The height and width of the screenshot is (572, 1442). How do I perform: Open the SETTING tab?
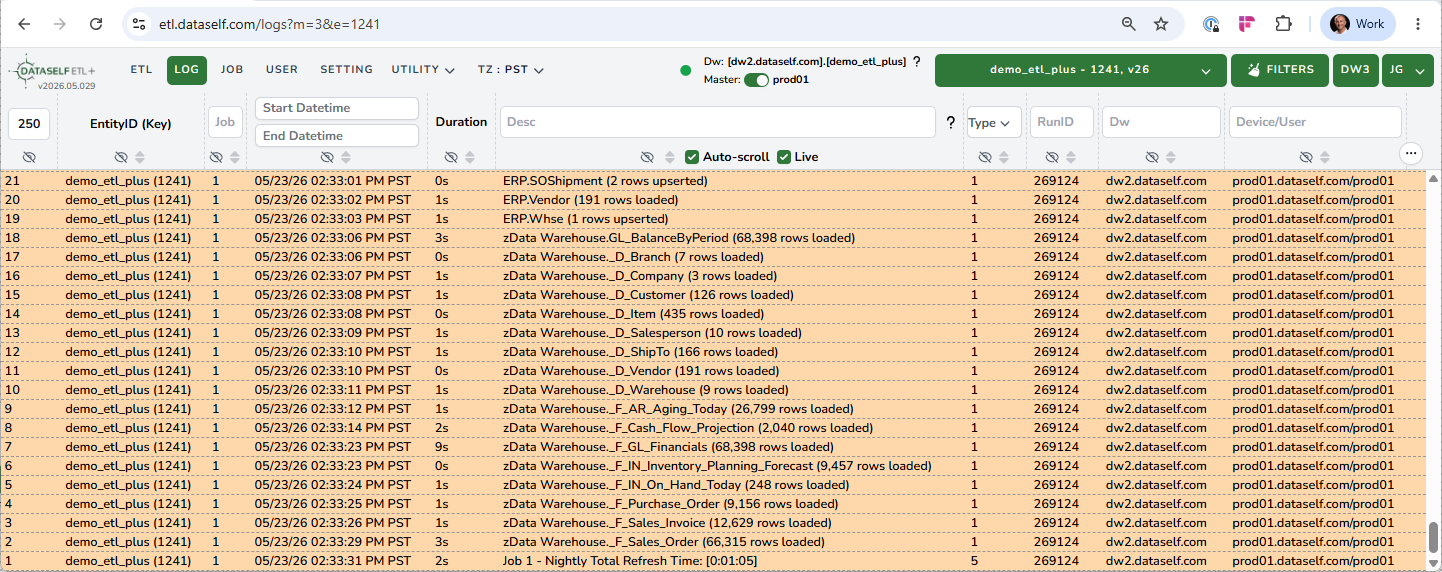(x=346, y=70)
